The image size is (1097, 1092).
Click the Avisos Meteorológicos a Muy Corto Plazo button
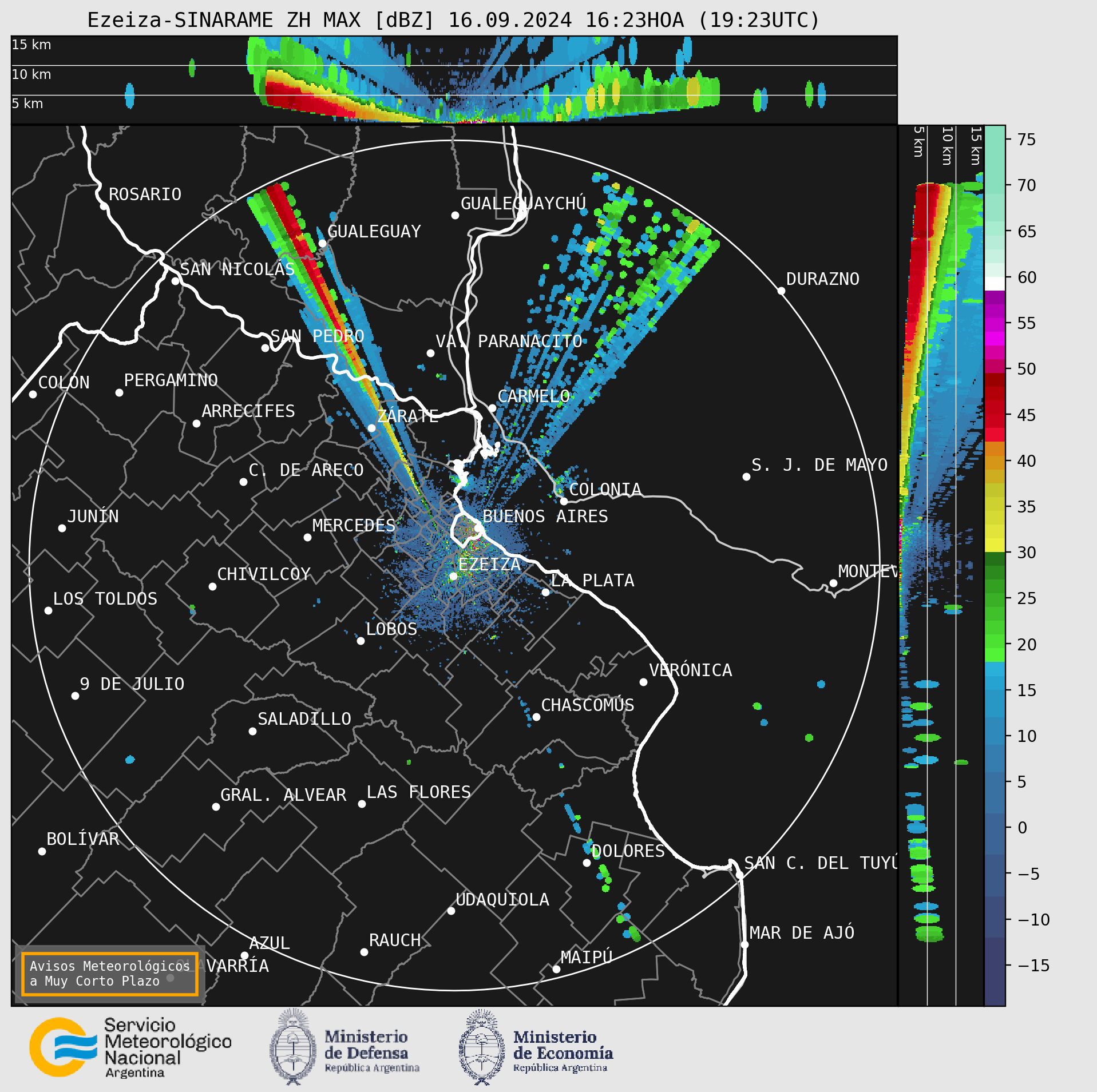(x=109, y=974)
